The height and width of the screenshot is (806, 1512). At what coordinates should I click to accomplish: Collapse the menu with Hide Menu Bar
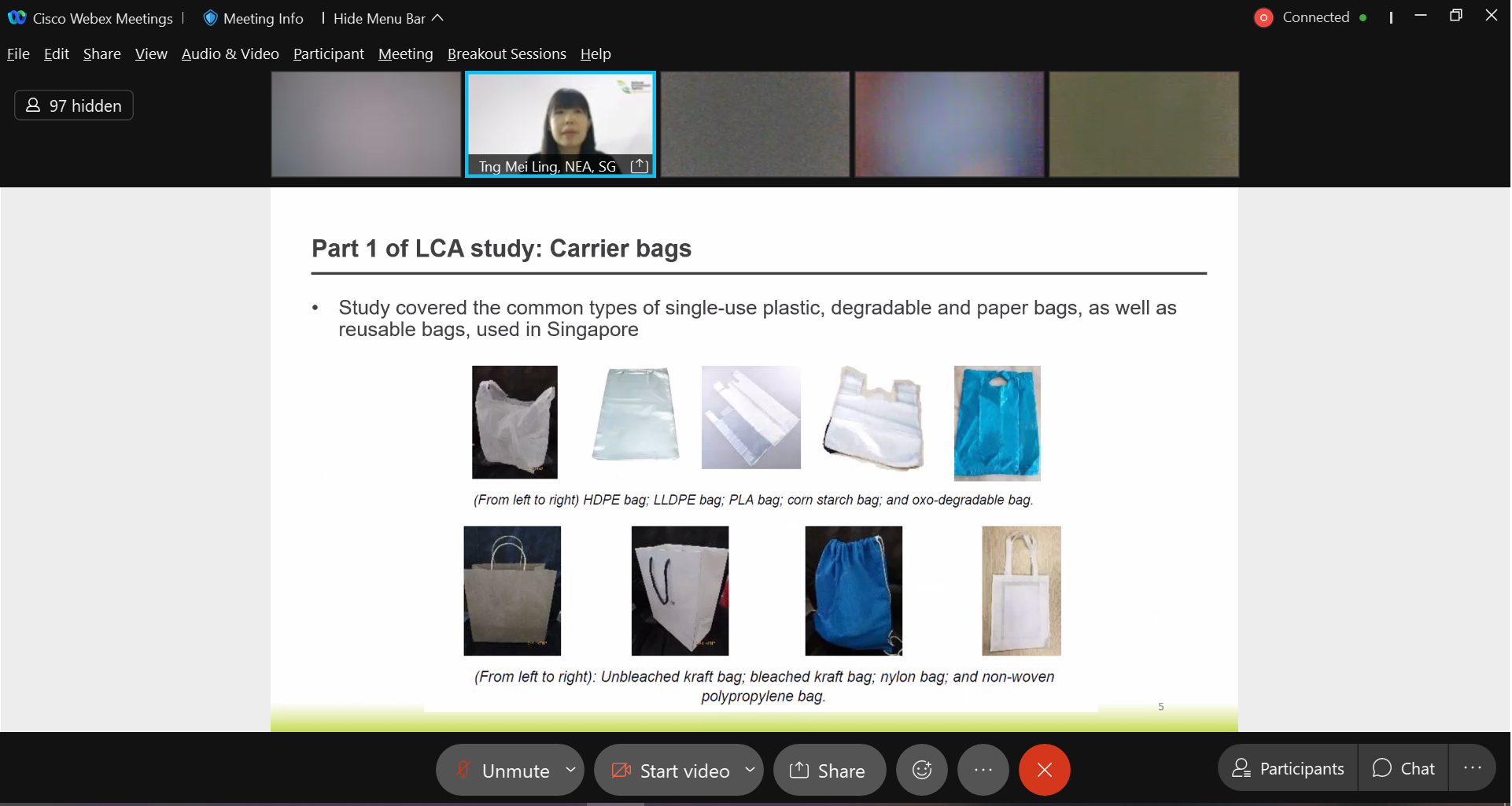(x=388, y=18)
